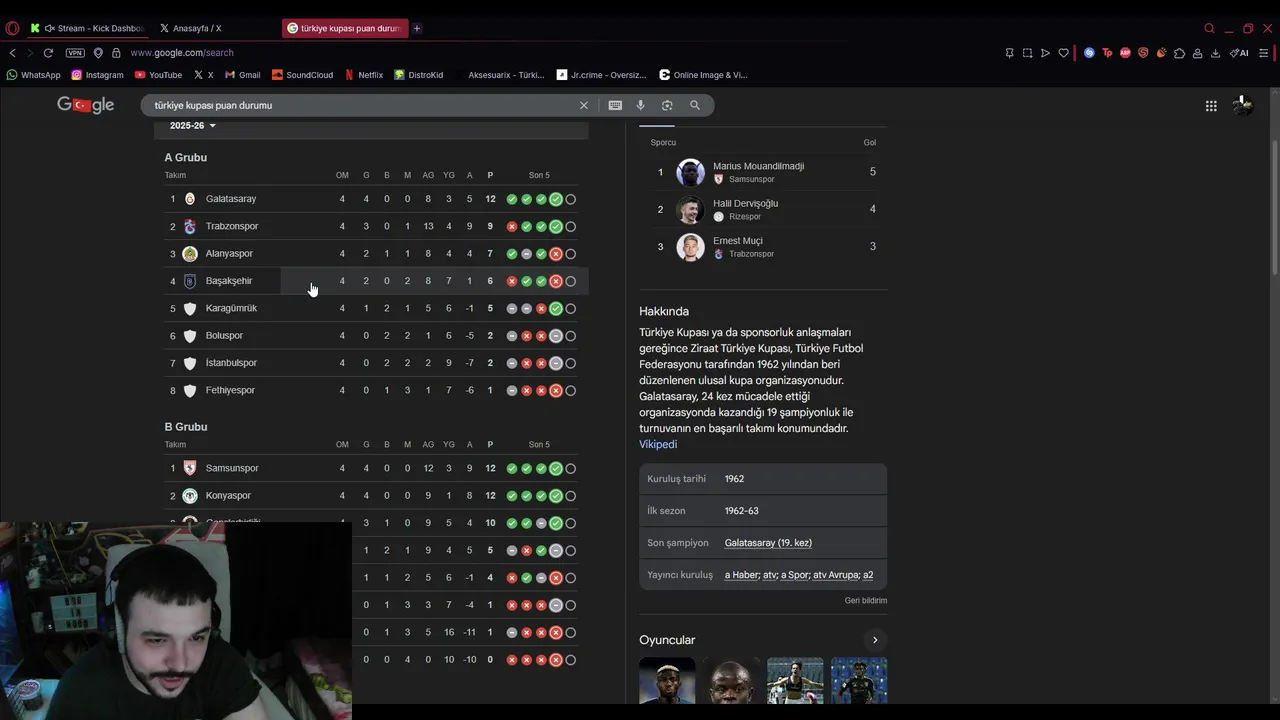Open SoundCloud bookmark
This screenshot has width=1280, height=720.
coord(302,75)
